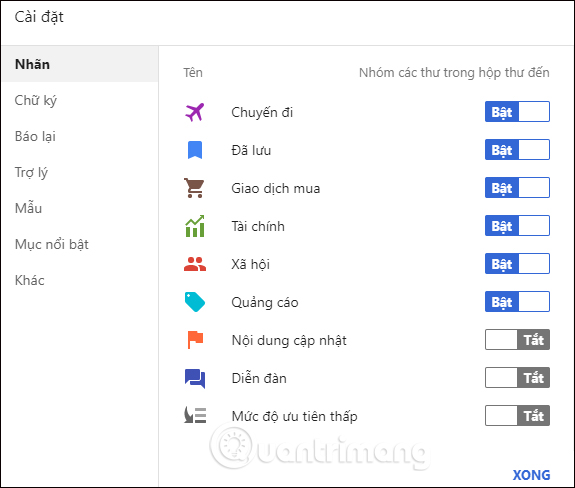
Task: Click the green chart Tài chính icon
Action: 195,226
